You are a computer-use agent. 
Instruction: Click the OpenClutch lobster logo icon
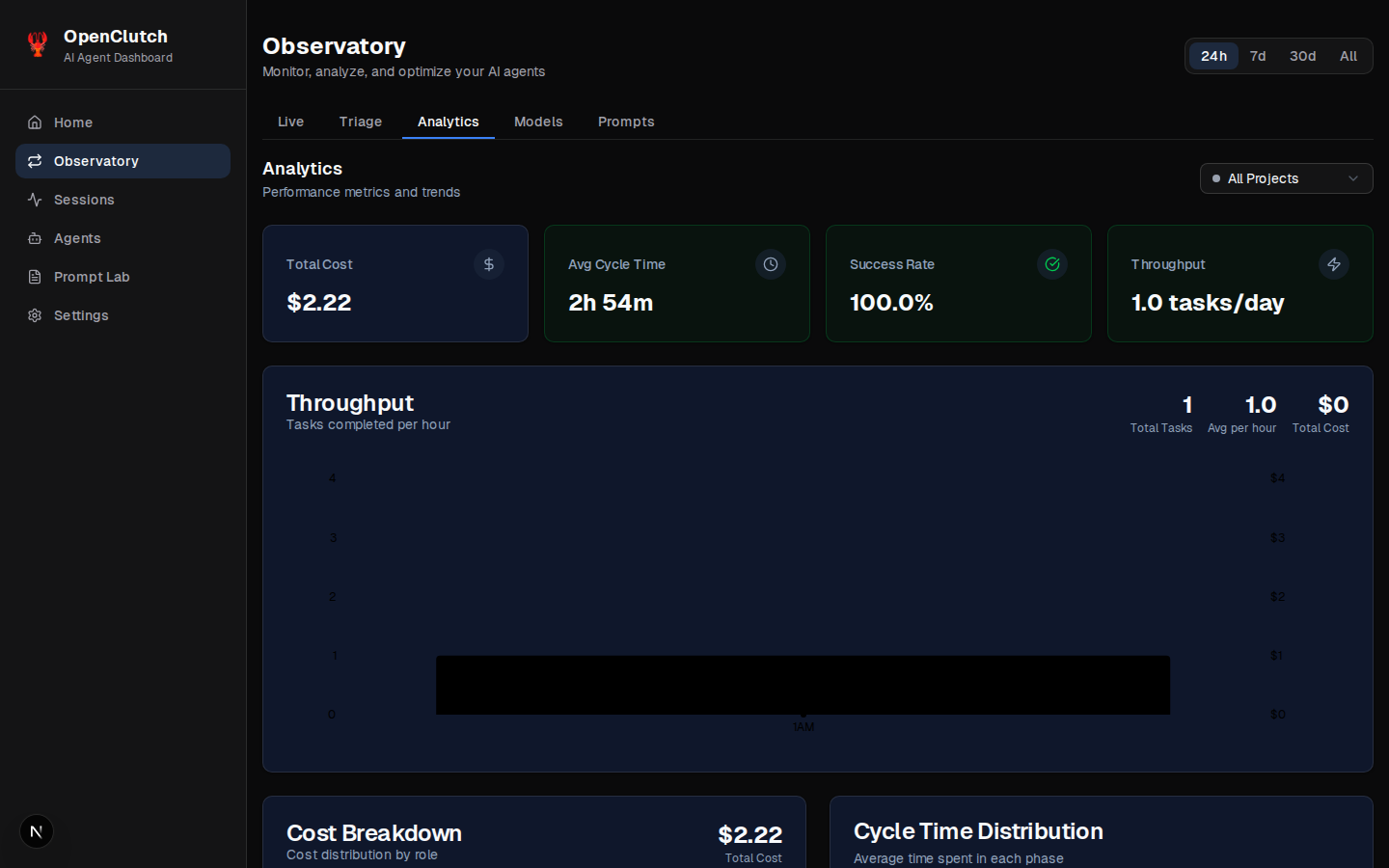(x=38, y=44)
